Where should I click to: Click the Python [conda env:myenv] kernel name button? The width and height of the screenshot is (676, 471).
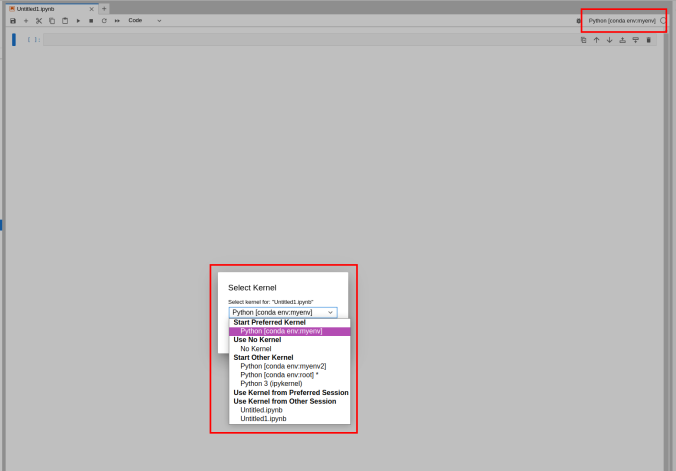coord(621,20)
